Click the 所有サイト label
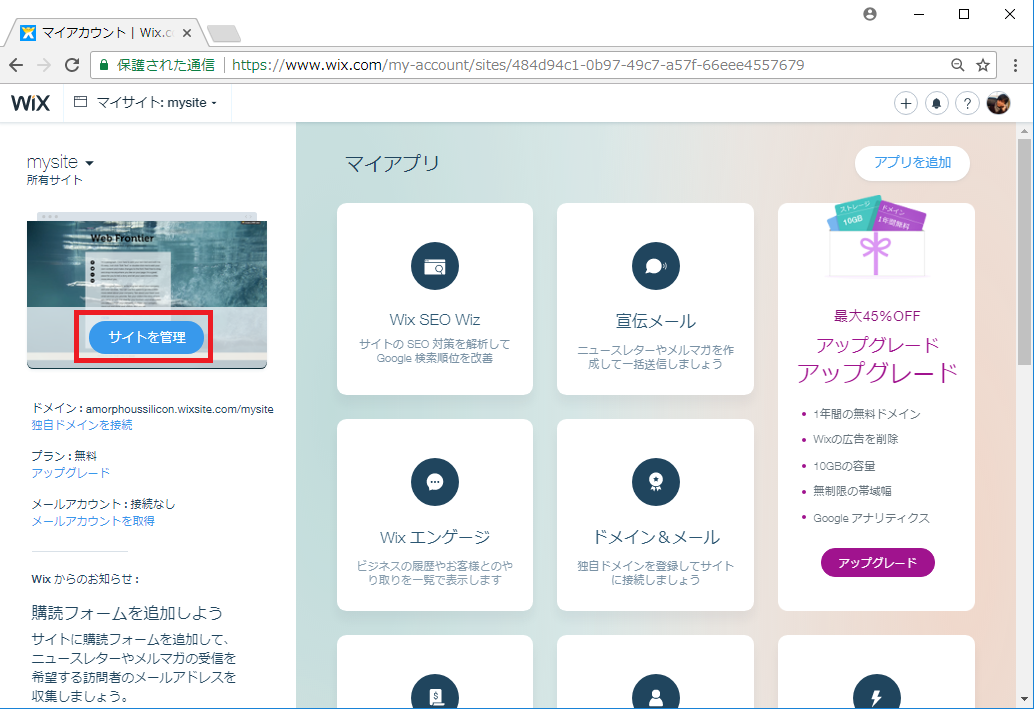1034x709 pixels. pyautogui.click(x=55, y=180)
